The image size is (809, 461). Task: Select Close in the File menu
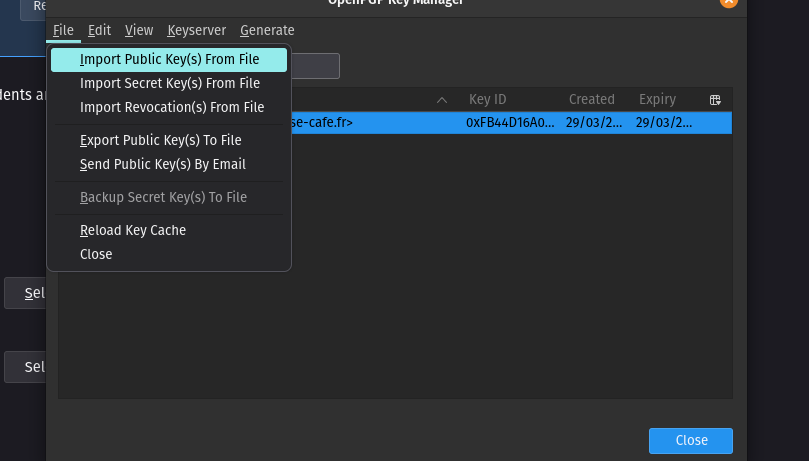[169, 254]
